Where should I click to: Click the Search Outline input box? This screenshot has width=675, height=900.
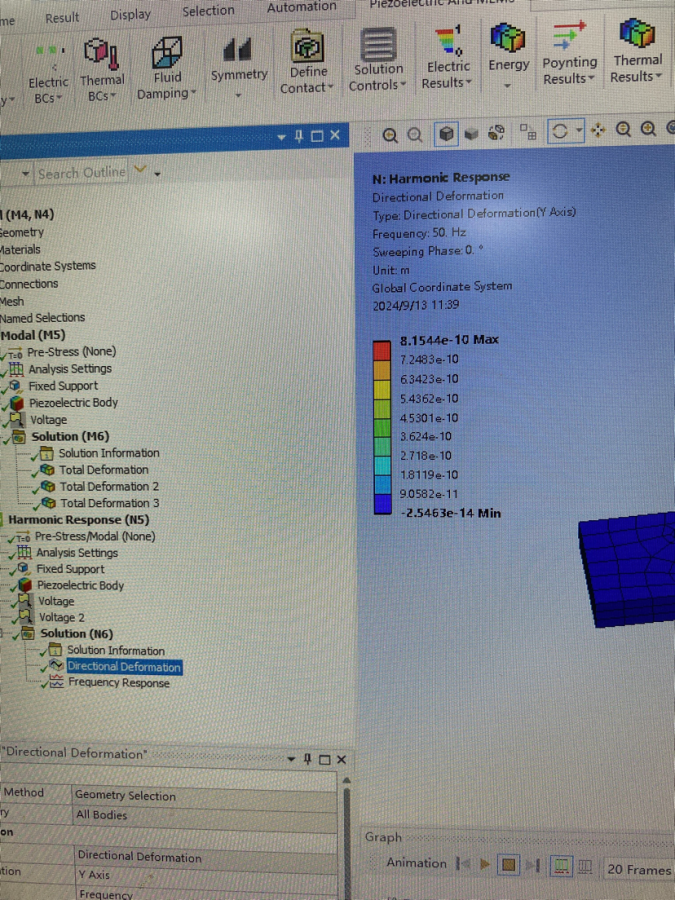coord(82,173)
